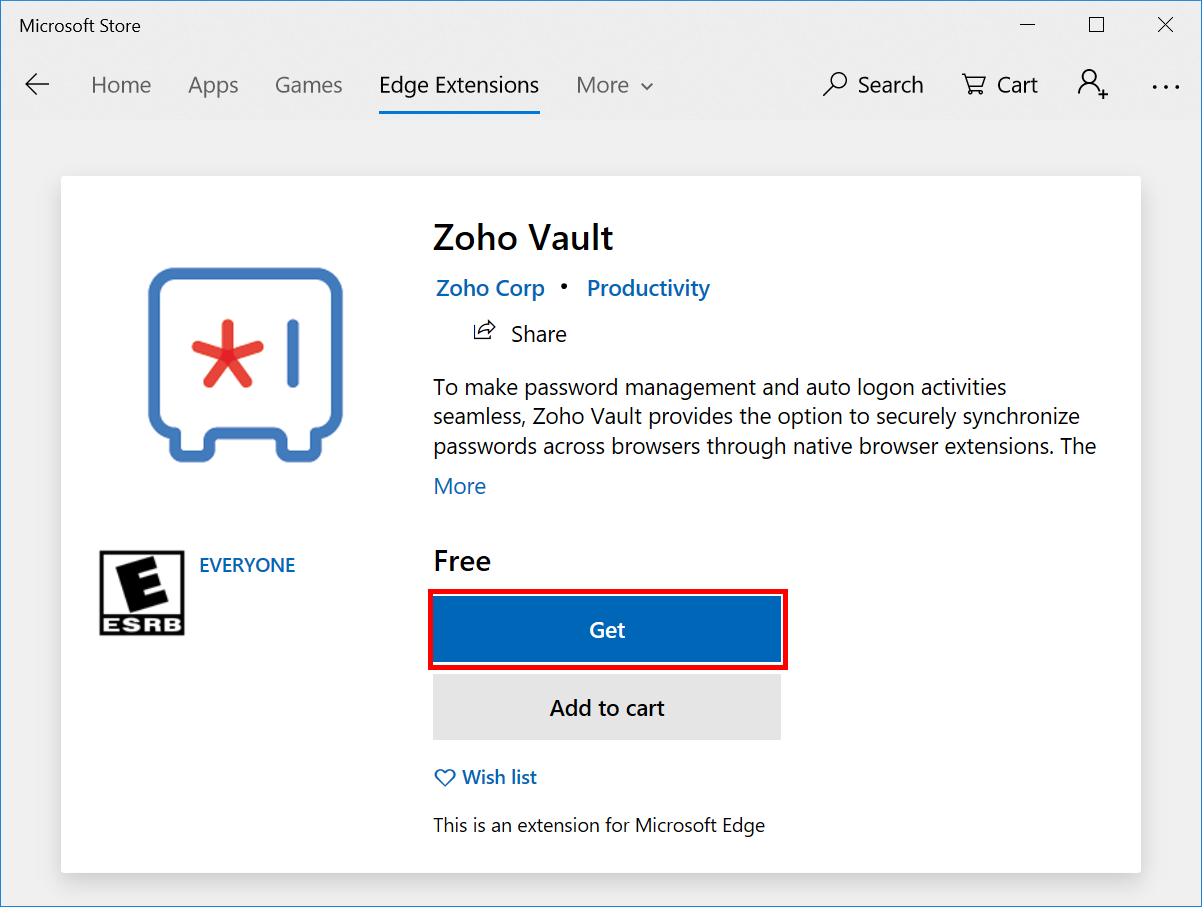Open the Games tab
This screenshot has width=1202, height=907.
click(x=308, y=86)
